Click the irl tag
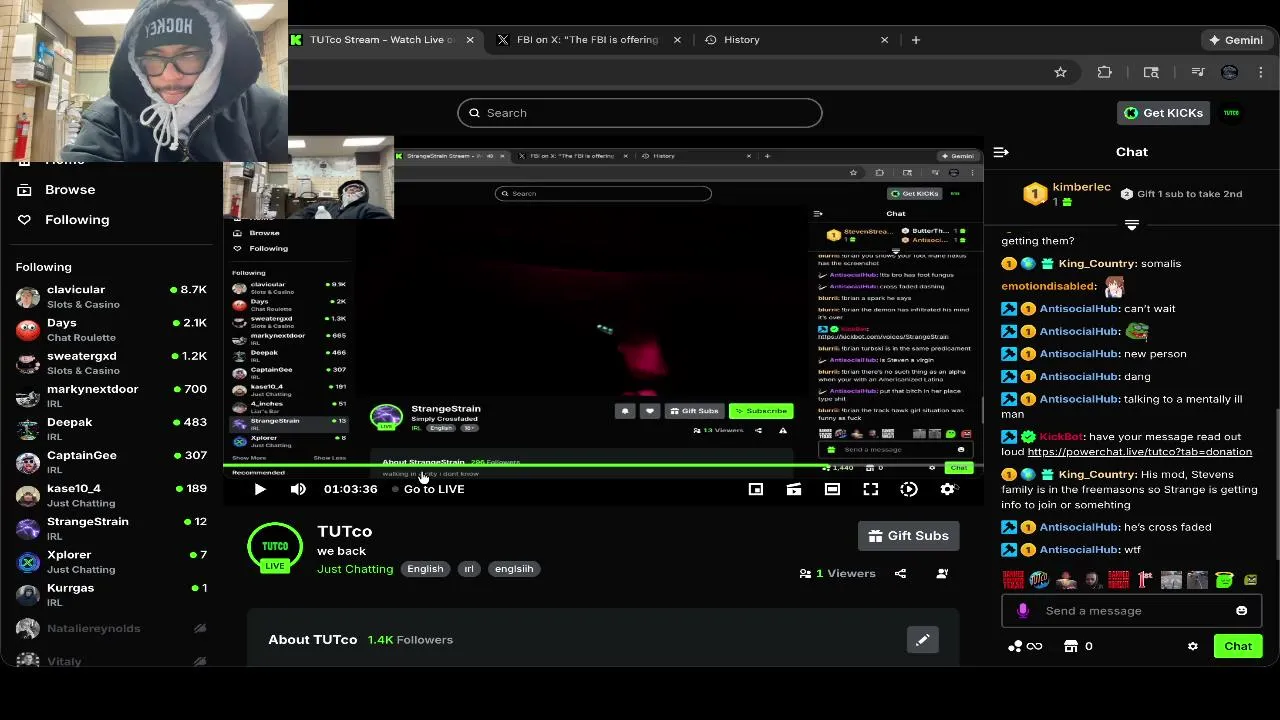This screenshot has width=1280, height=720. point(468,569)
